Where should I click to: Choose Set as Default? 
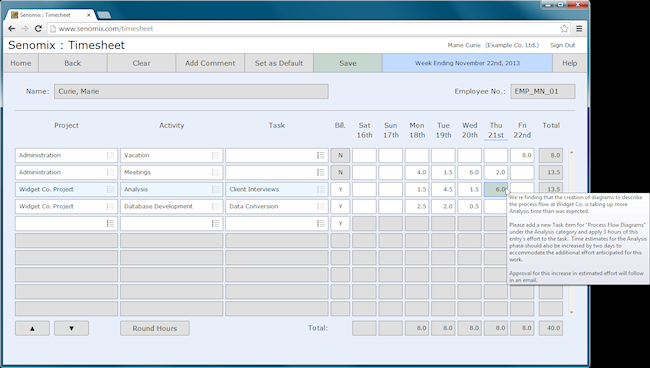[x=279, y=63]
